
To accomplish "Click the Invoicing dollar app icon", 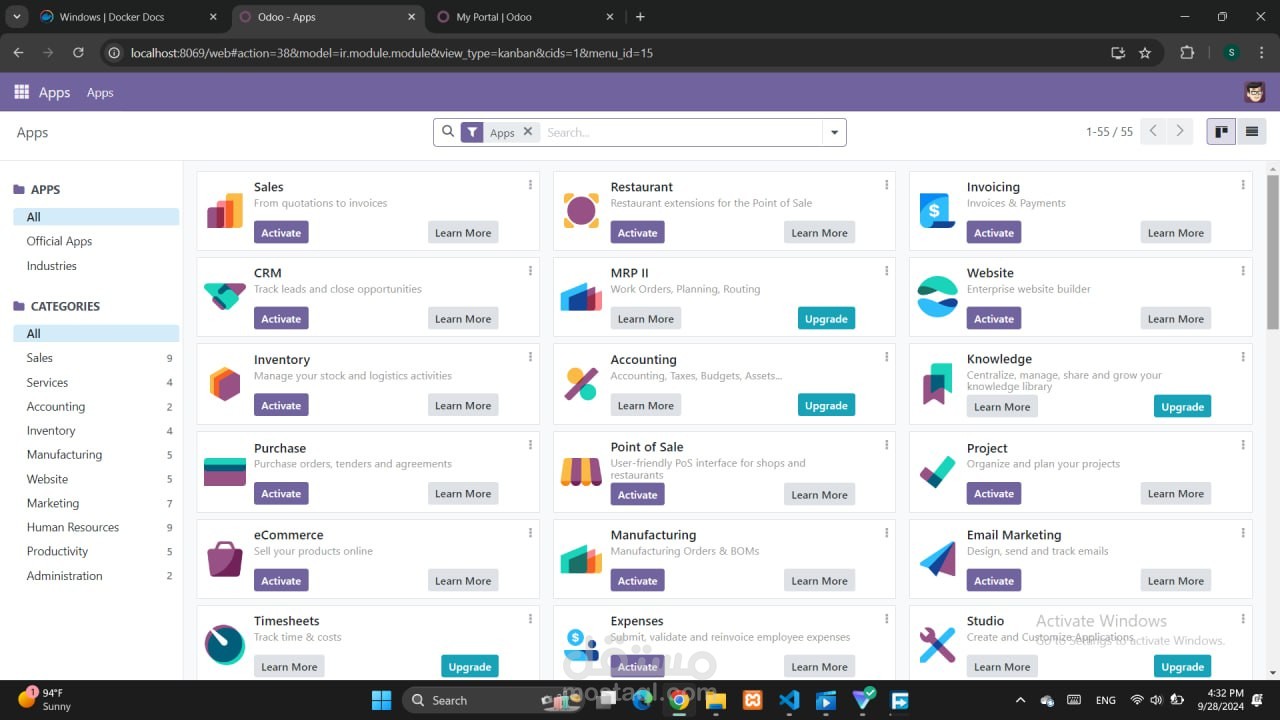I will coord(937,211).
